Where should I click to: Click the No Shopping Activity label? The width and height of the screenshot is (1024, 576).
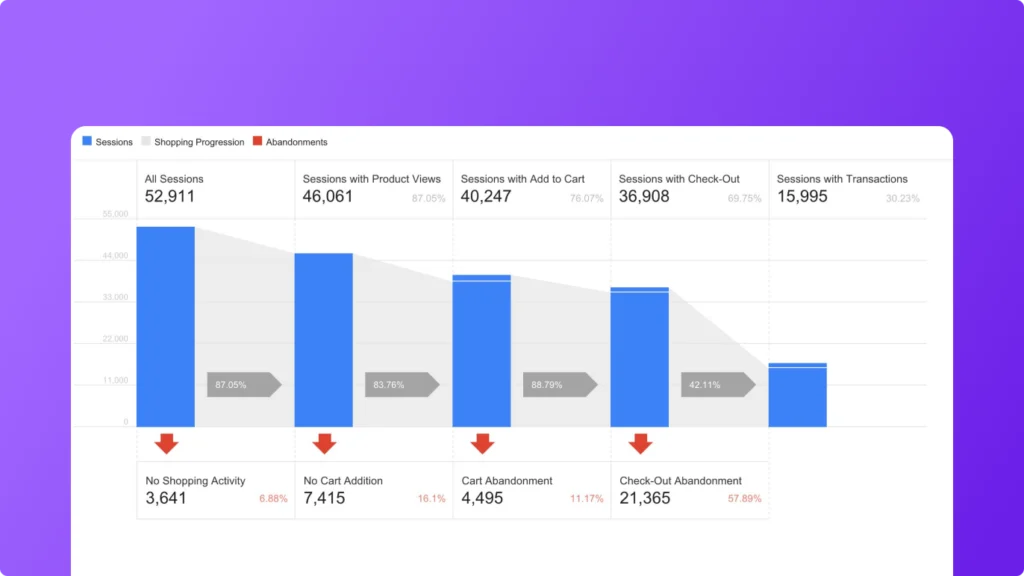[195, 481]
